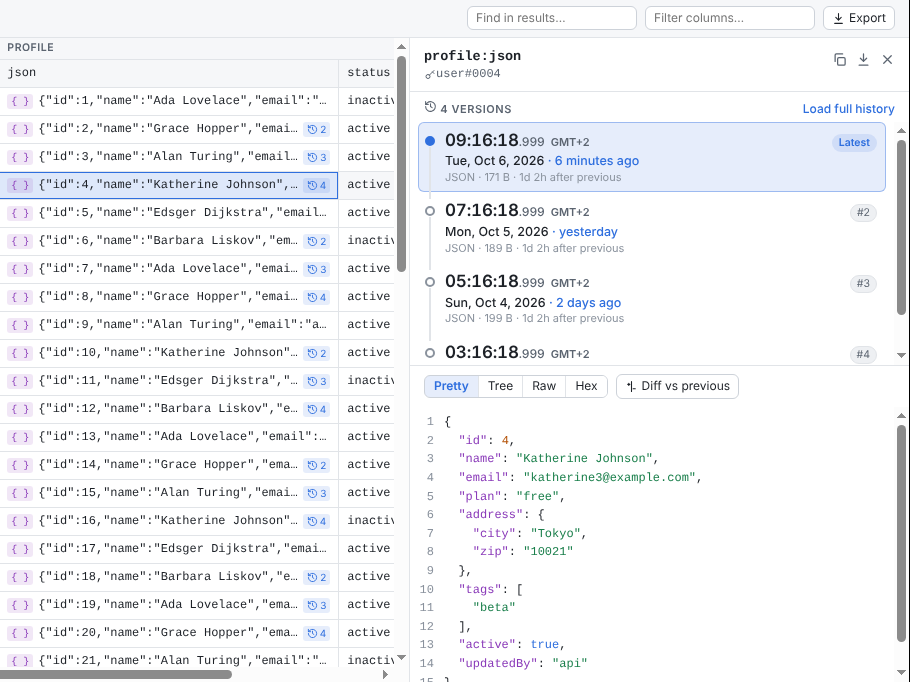
Task: Click the JSON braces icon for Alan Turing id 3
Action: pyautogui.click(x=20, y=157)
